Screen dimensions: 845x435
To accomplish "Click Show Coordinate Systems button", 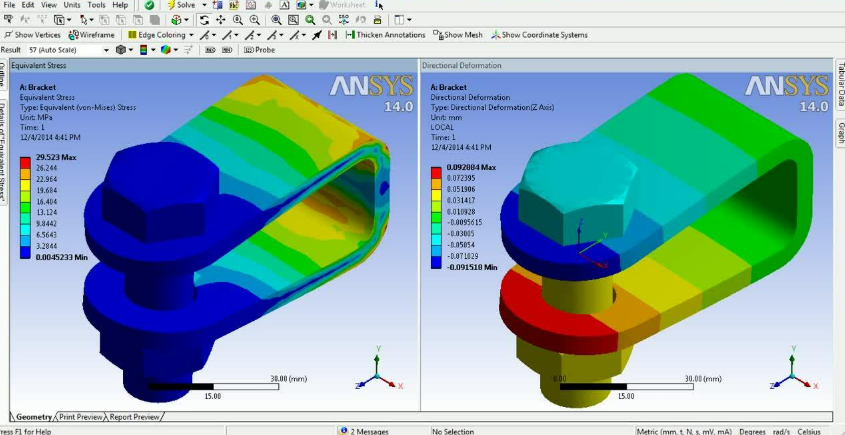I will pyautogui.click(x=540, y=35).
